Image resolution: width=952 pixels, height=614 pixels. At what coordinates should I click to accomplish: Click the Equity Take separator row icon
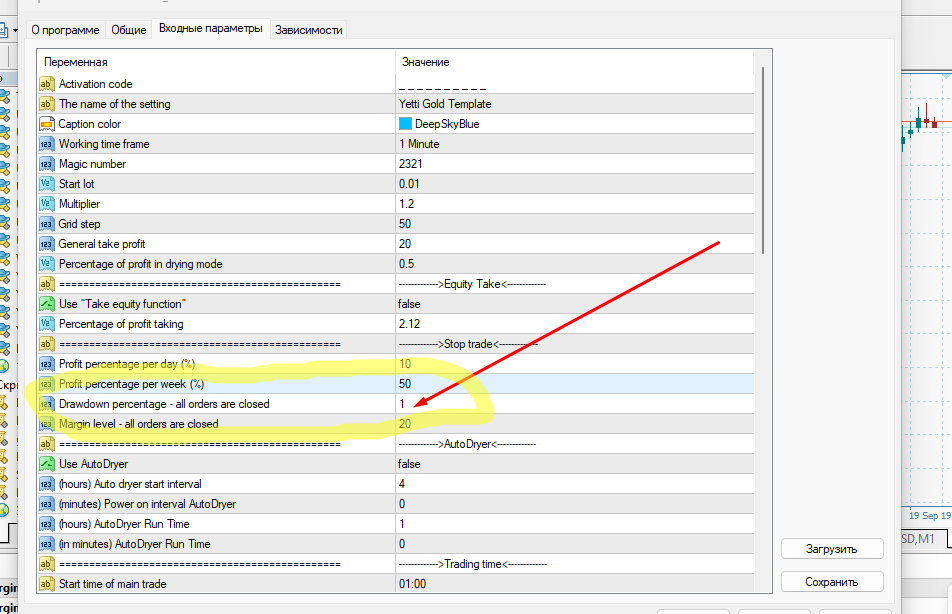46,284
